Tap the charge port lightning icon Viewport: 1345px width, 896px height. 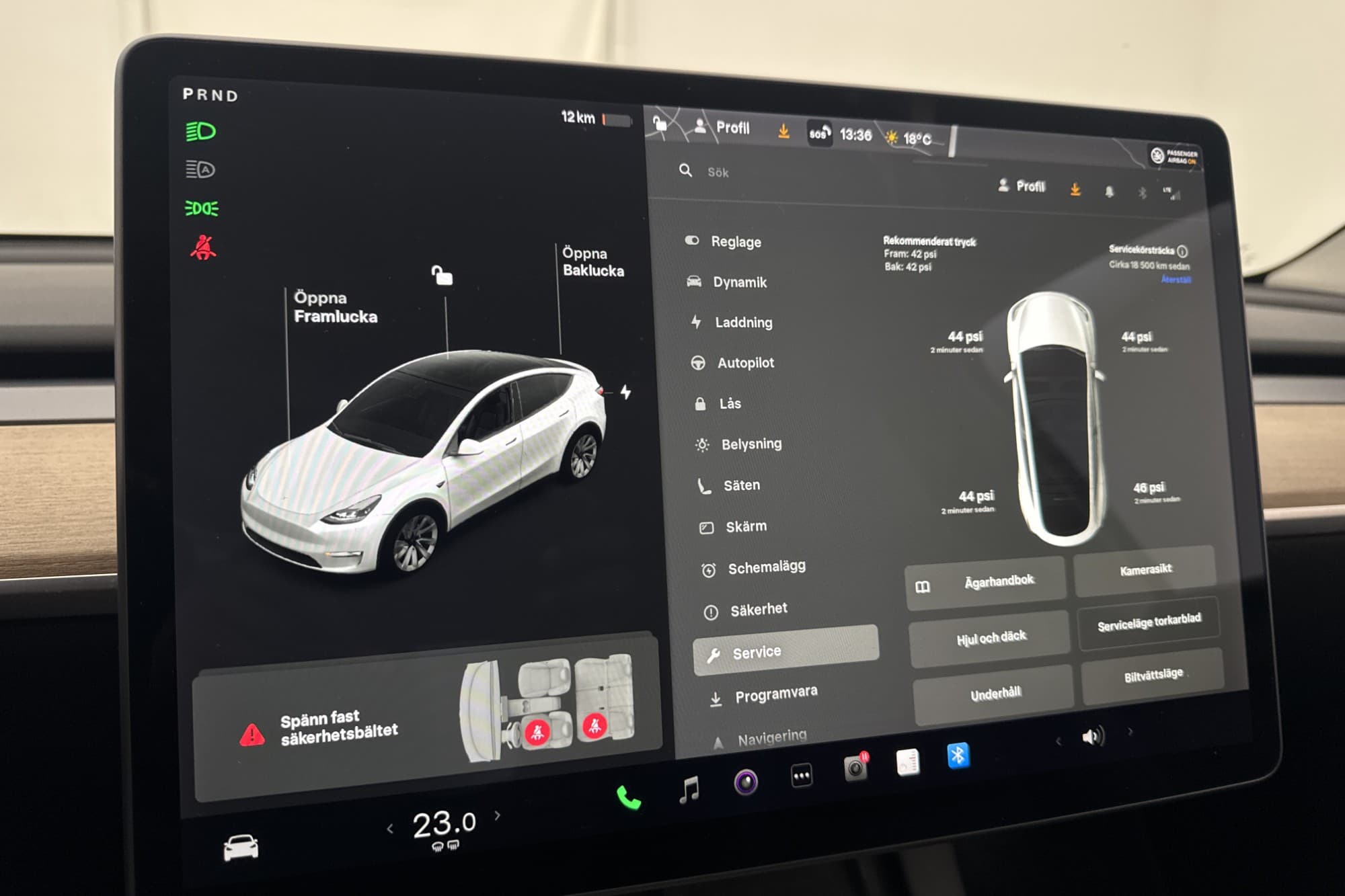pos(625,392)
